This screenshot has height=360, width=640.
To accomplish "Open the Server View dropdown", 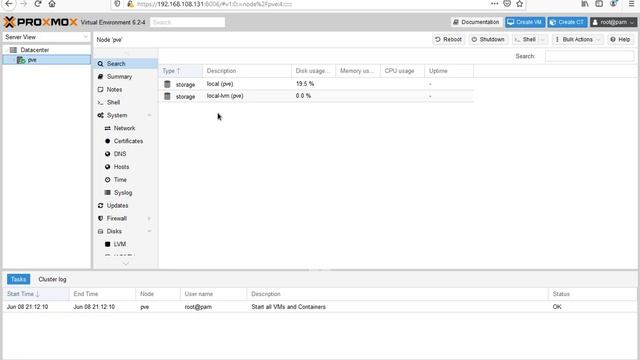I will [47, 37].
